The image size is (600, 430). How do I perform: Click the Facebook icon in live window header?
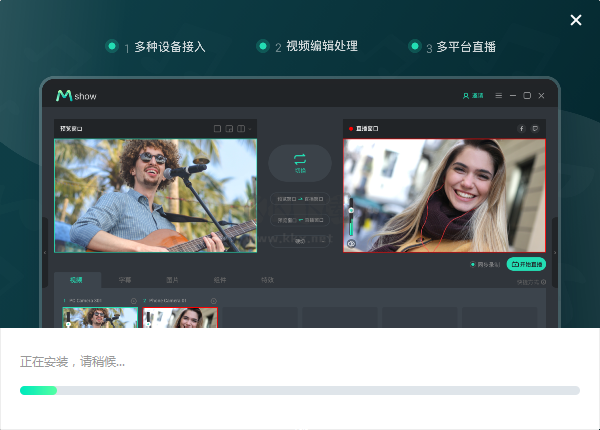click(x=521, y=129)
